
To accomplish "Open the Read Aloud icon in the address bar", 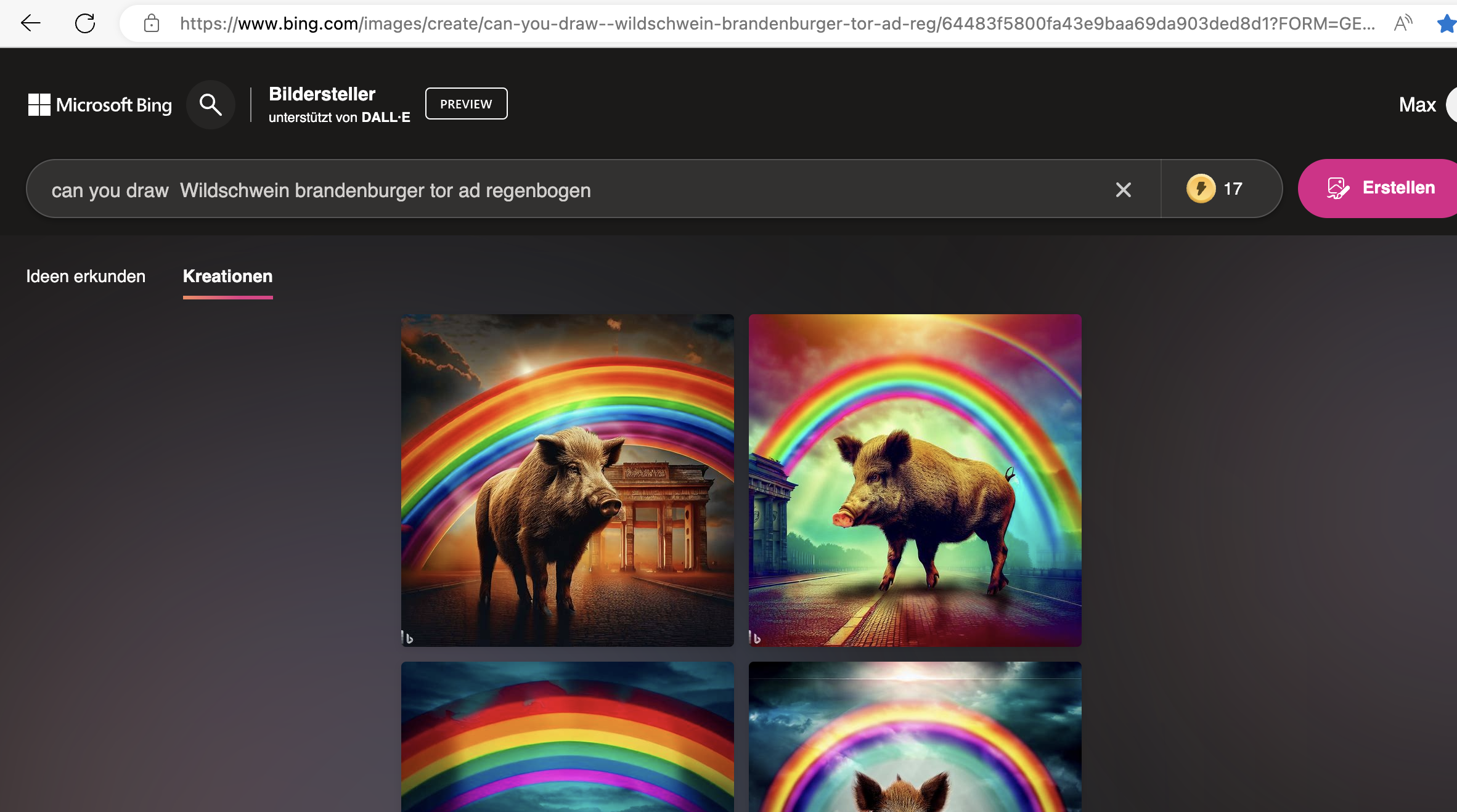I will [1403, 23].
